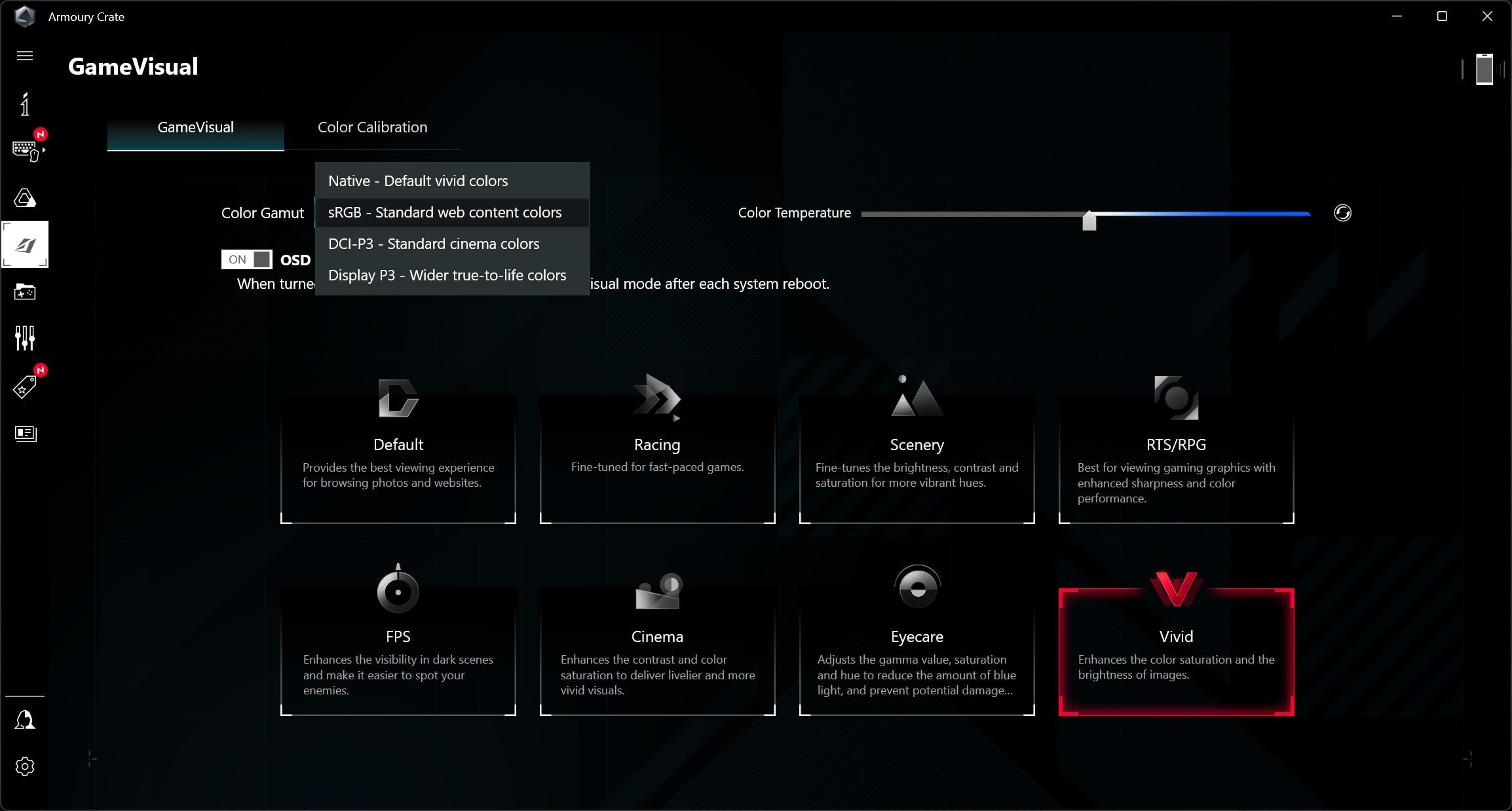The image size is (1512, 811).
Task: Click the RTS/RPG sharpness description text
Action: (x=1176, y=483)
